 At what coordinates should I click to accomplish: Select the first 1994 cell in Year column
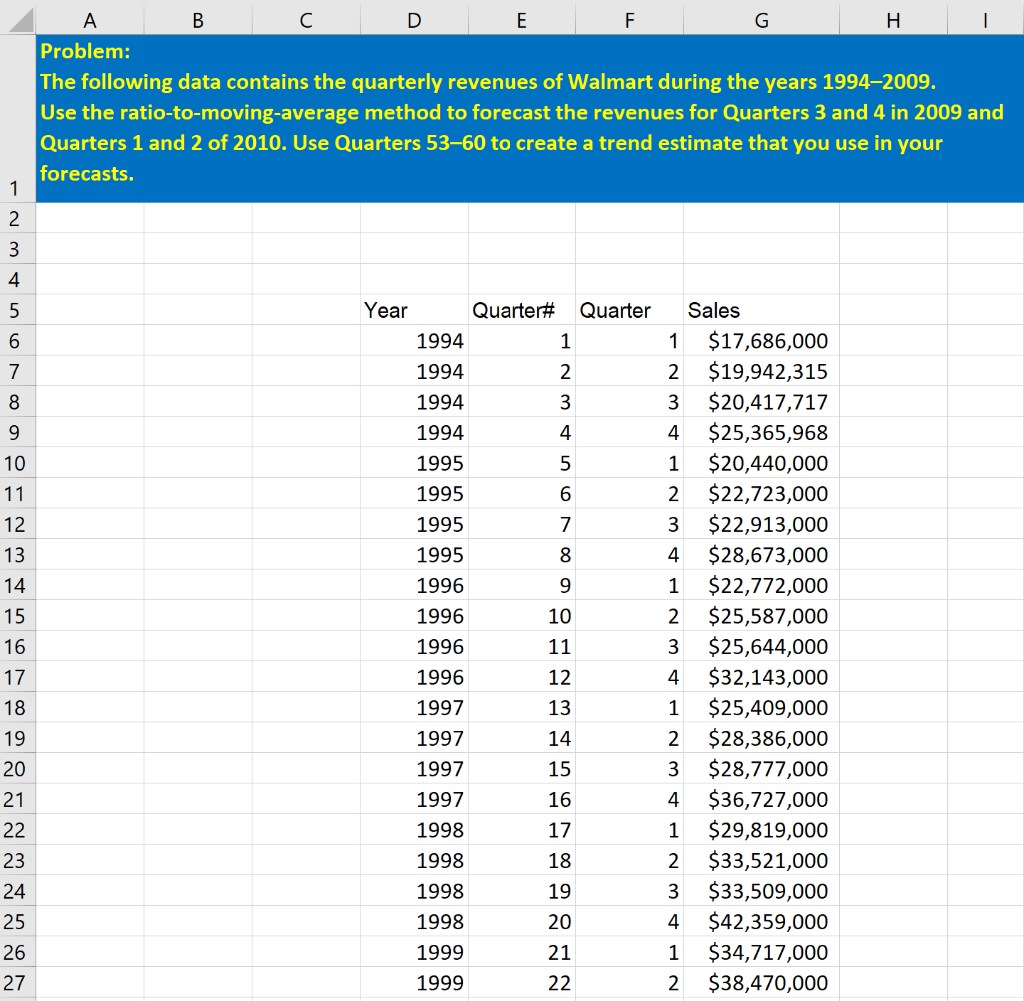pos(413,341)
